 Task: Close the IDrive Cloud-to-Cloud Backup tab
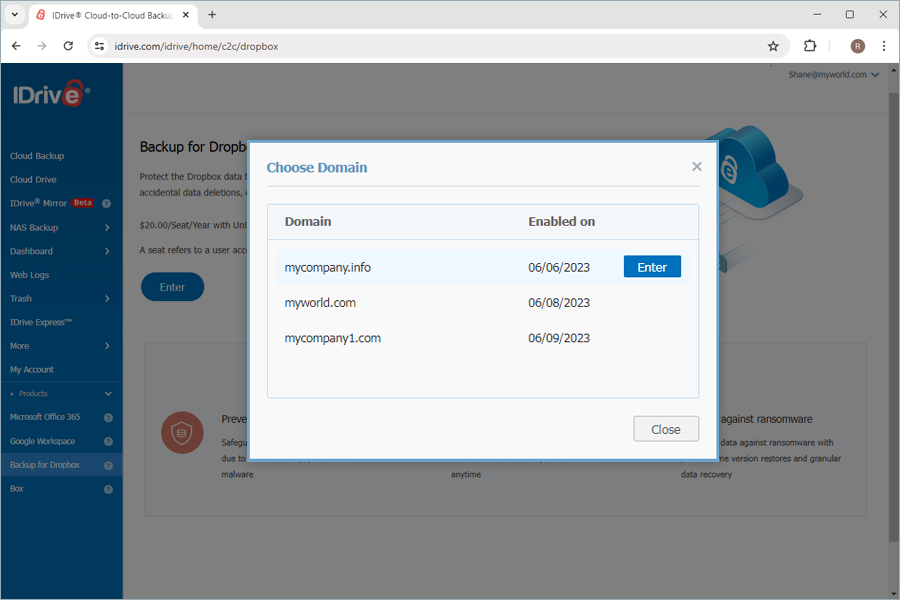185,15
